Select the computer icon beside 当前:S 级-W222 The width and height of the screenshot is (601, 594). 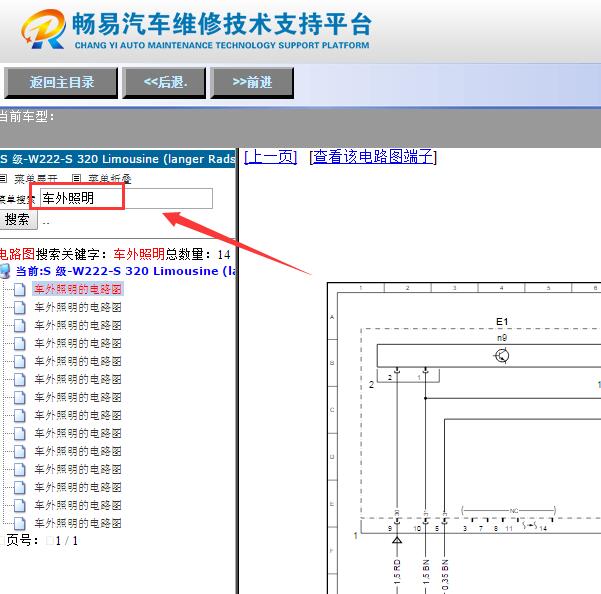pos(5,271)
